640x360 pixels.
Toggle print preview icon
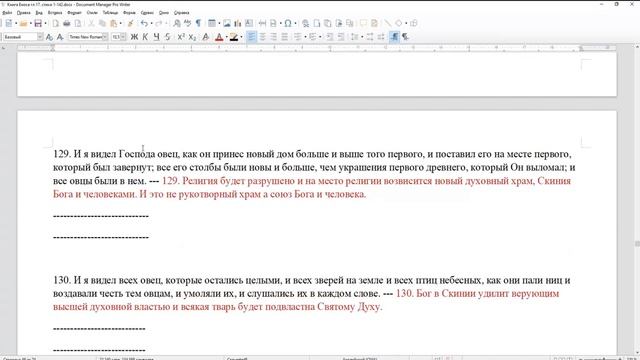pos(78,24)
